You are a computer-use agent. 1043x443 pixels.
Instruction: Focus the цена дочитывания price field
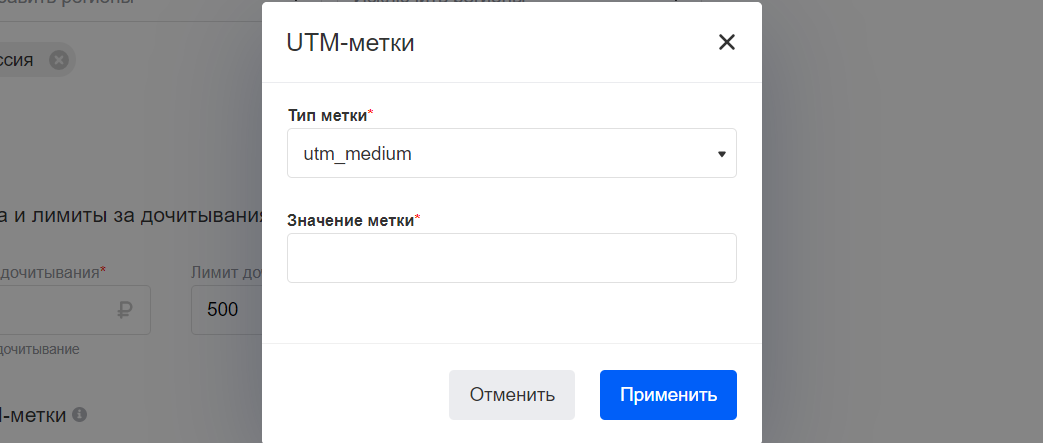coord(75,310)
